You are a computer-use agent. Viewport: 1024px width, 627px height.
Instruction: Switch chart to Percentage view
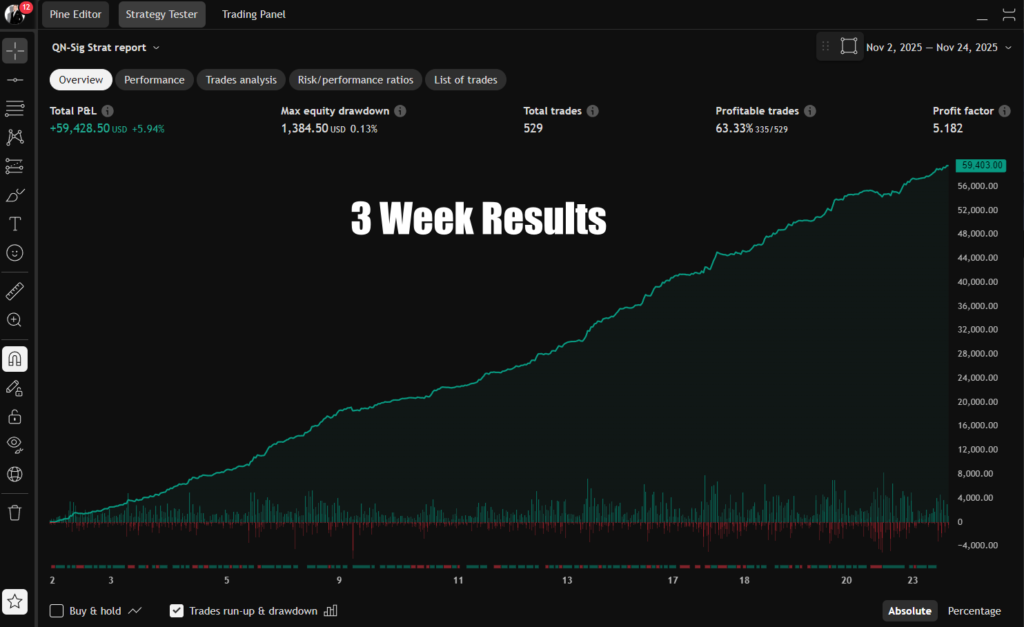click(973, 611)
